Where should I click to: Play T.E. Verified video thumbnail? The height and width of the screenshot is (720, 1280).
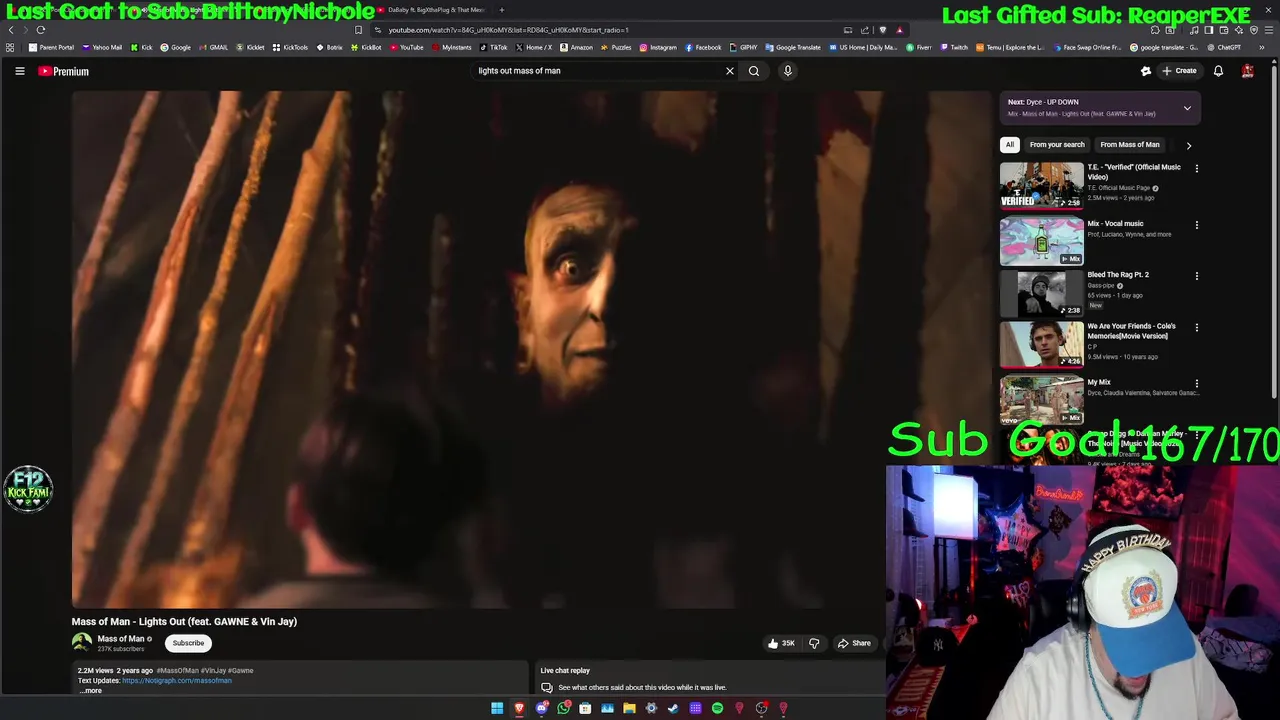[x=1041, y=185]
